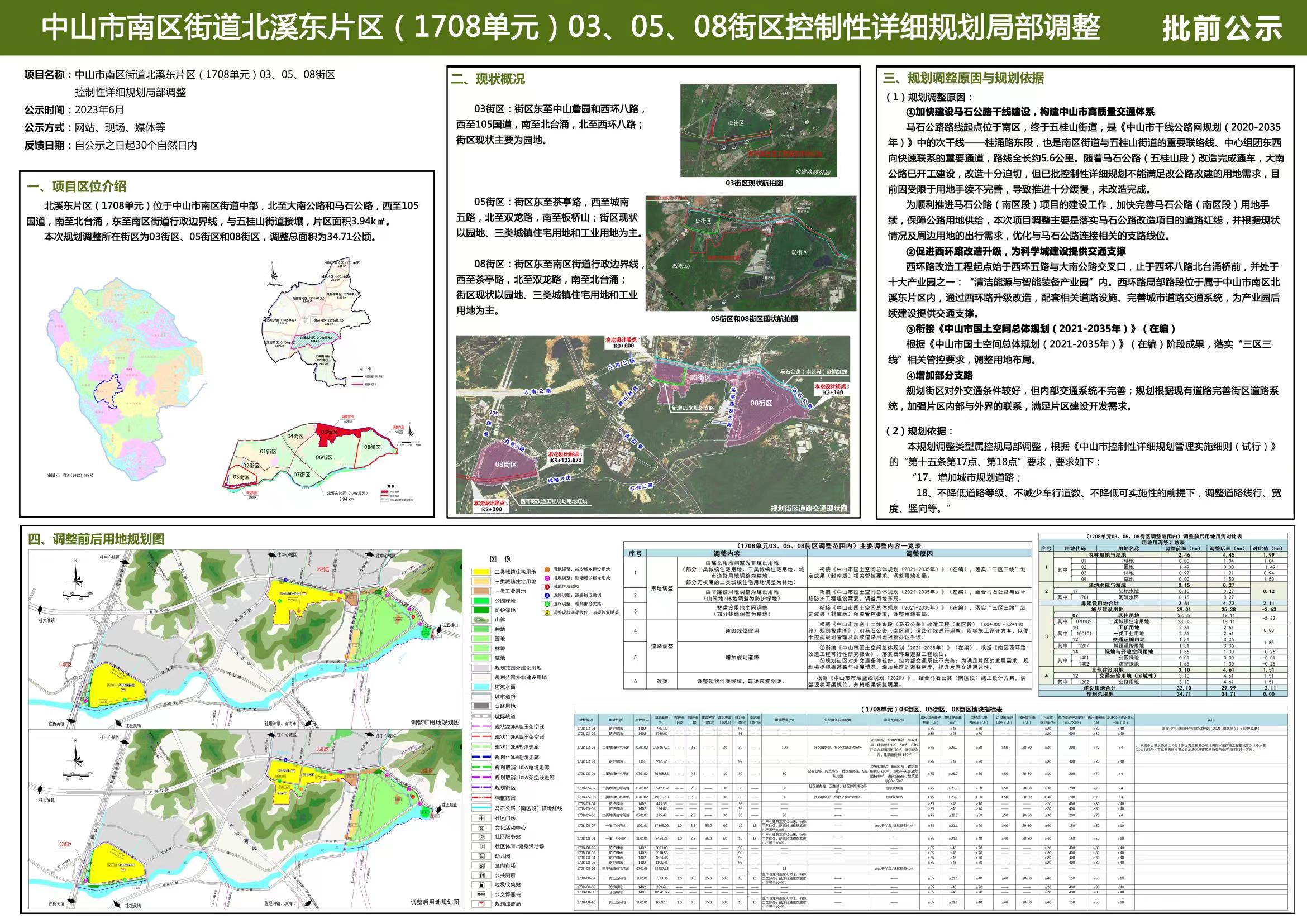Click the 反馈日期 line

111,145
